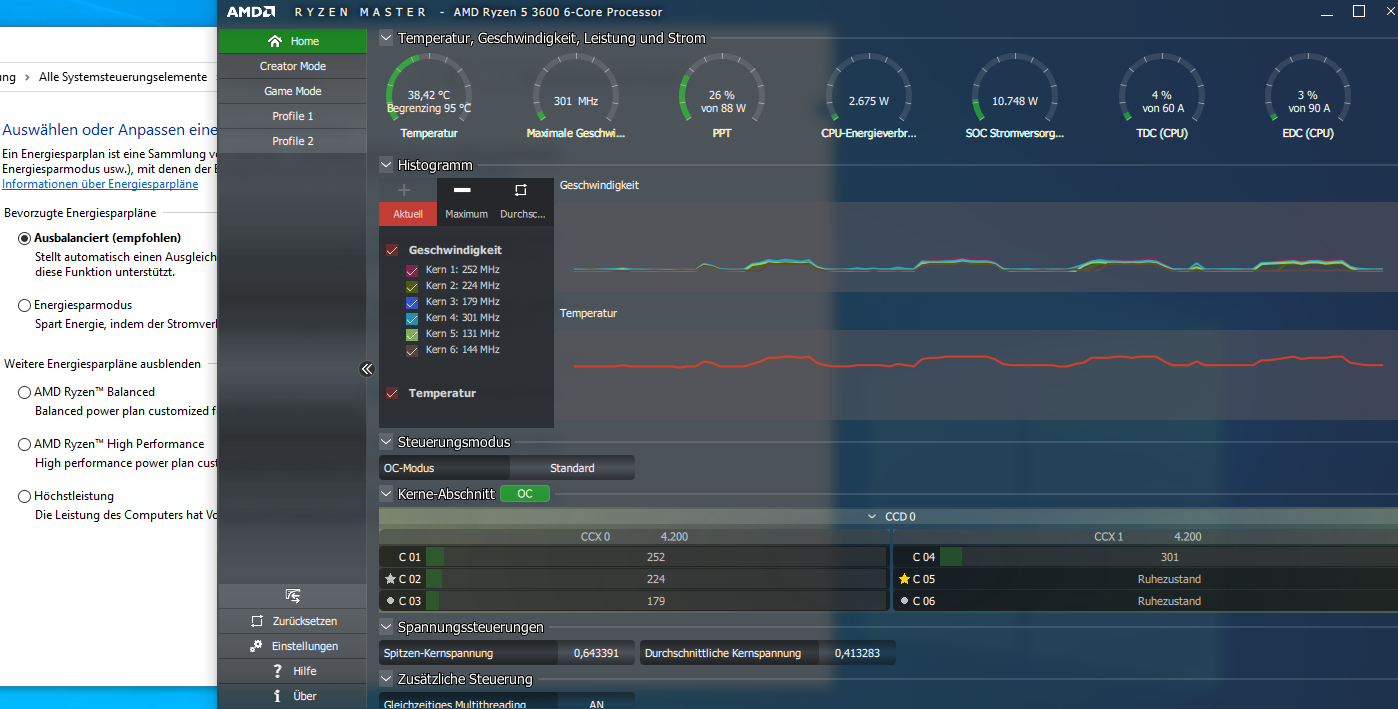Click Spitzen-Kernspannung value 0,643391
Image resolution: width=1398 pixels, height=709 pixels.
tap(596, 653)
